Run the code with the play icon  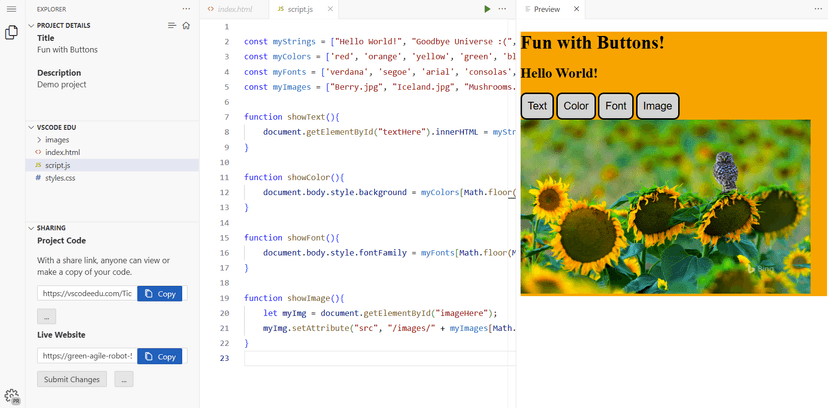(x=487, y=9)
